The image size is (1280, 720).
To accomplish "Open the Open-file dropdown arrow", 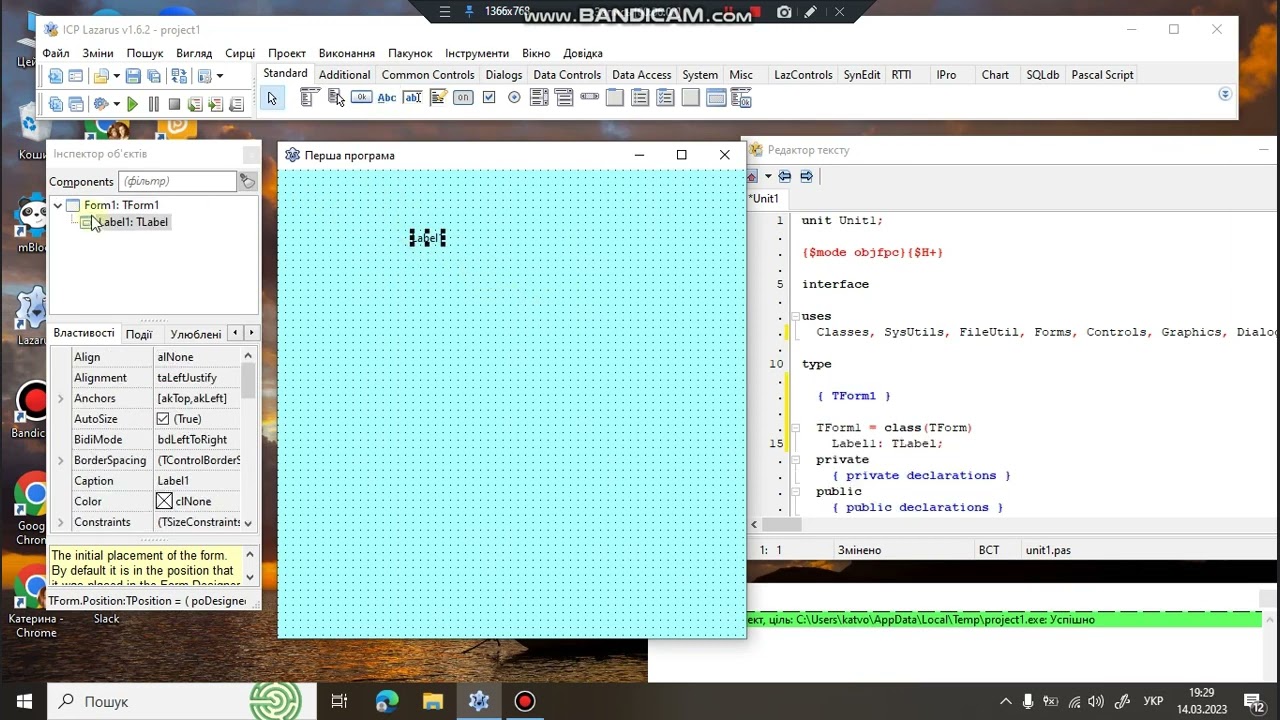I will pos(116,76).
